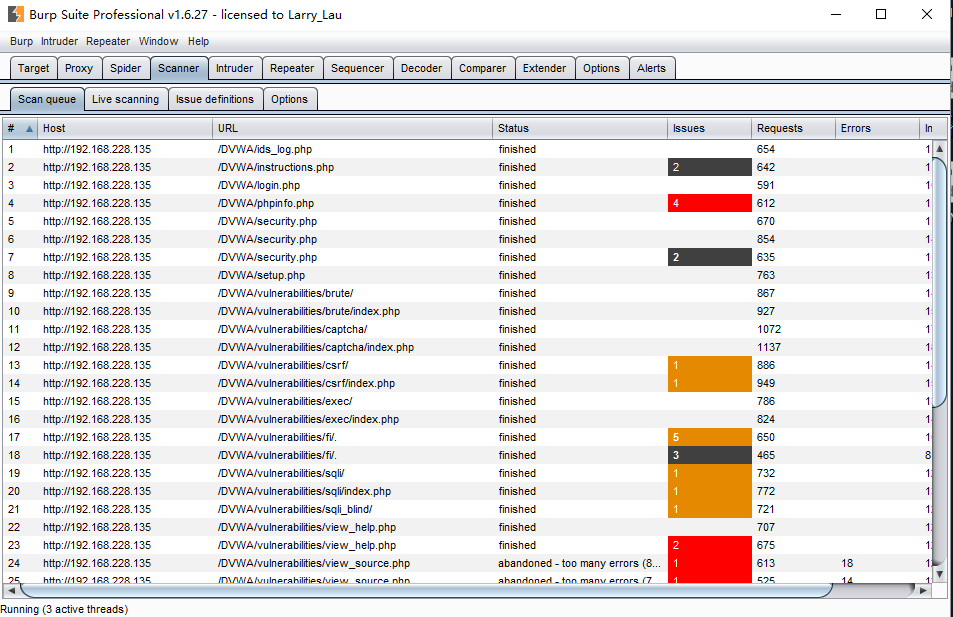Screen dimensions: 953x617
Task: Click the errors value 18
Action: [847, 564]
